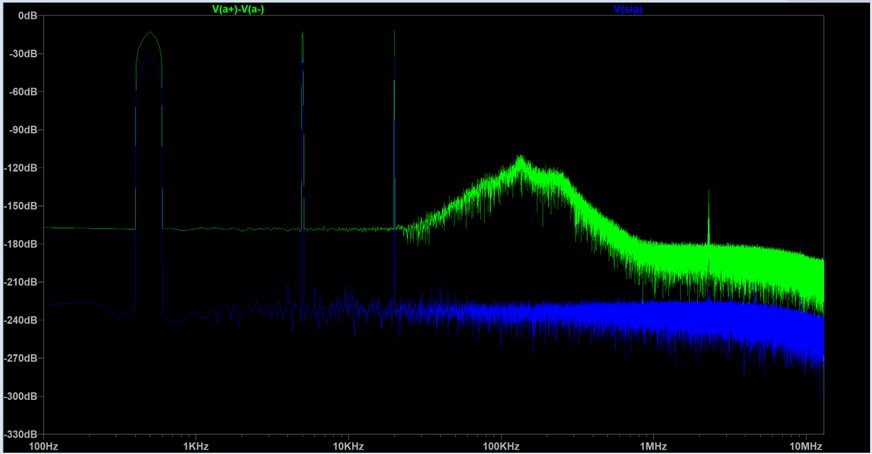Click the 100Hz frequency axis label

43,446
